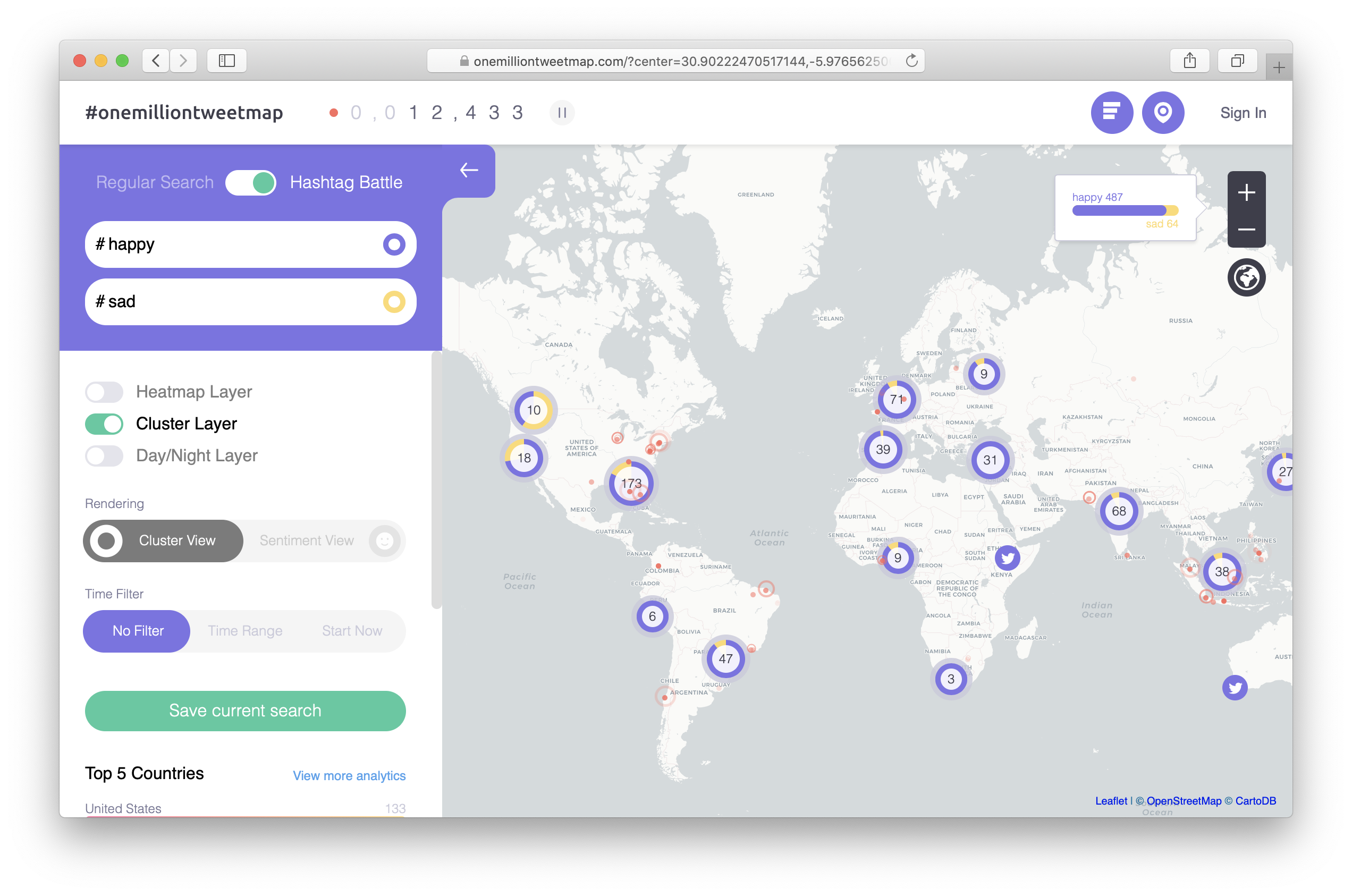Select the #sad hashtag color target

click(394, 302)
